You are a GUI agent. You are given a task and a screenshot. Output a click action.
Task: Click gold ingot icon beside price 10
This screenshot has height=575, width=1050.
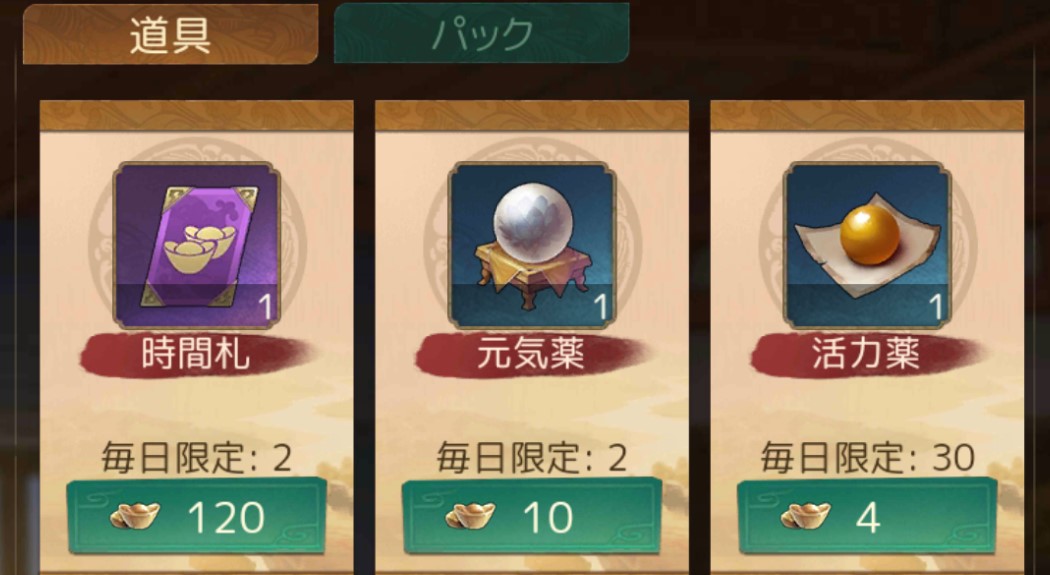coord(470,517)
